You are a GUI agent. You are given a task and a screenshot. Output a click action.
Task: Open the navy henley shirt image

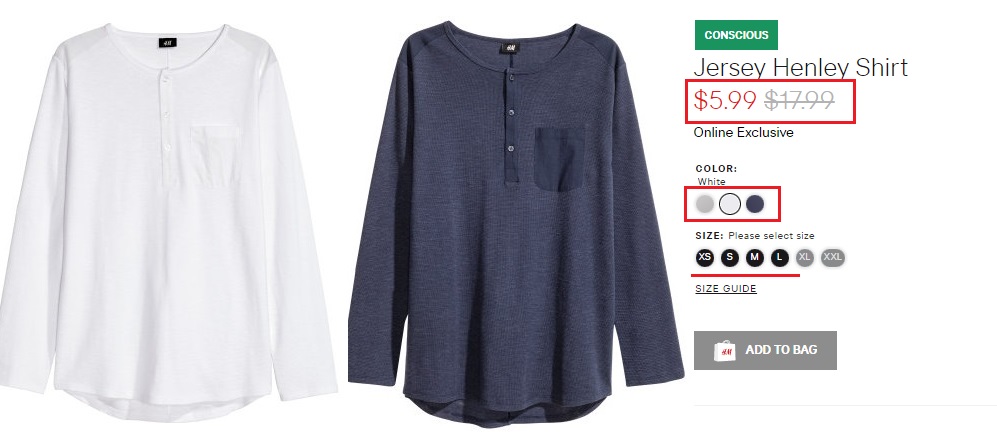[515, 224]
